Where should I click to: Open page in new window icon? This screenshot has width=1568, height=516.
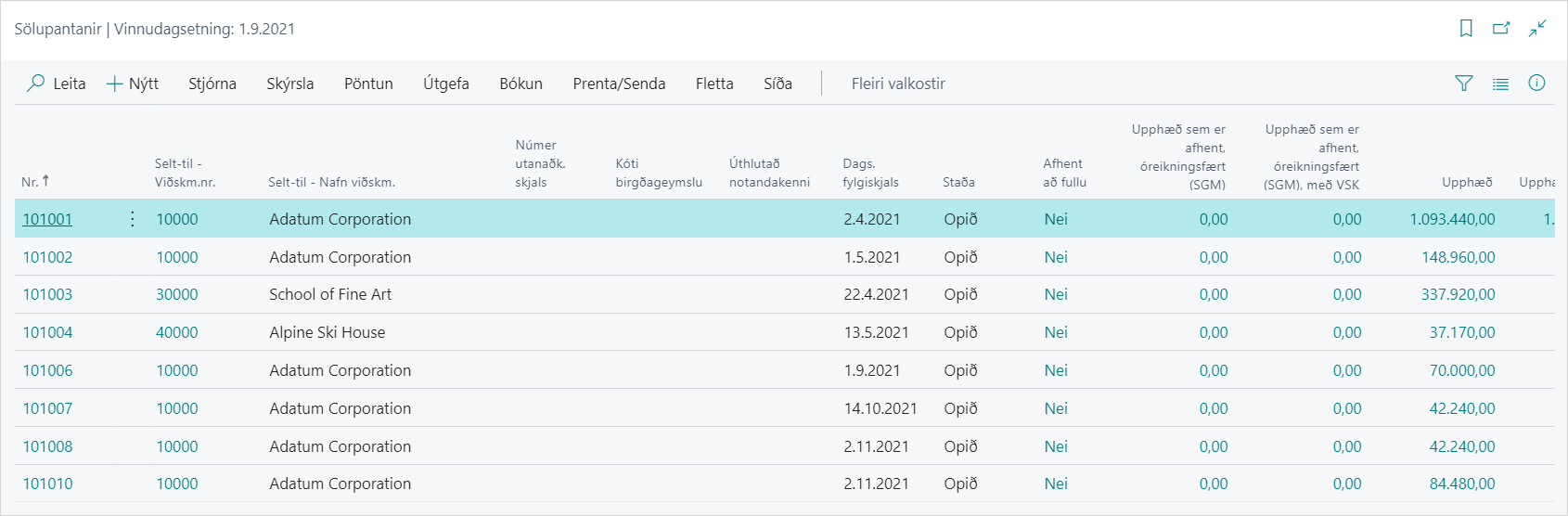1501,29
